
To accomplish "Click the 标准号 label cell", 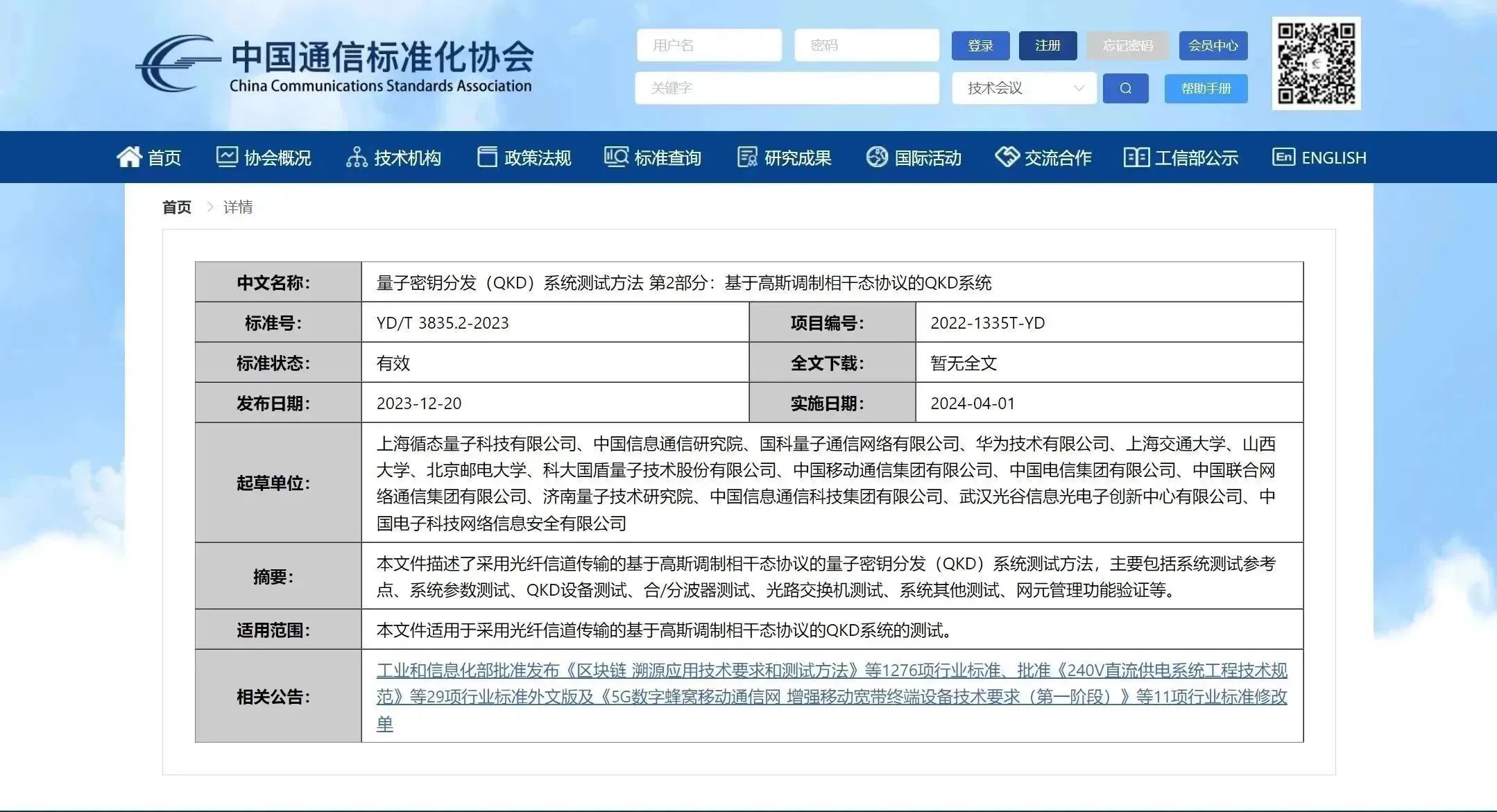I will coord(278,322).
